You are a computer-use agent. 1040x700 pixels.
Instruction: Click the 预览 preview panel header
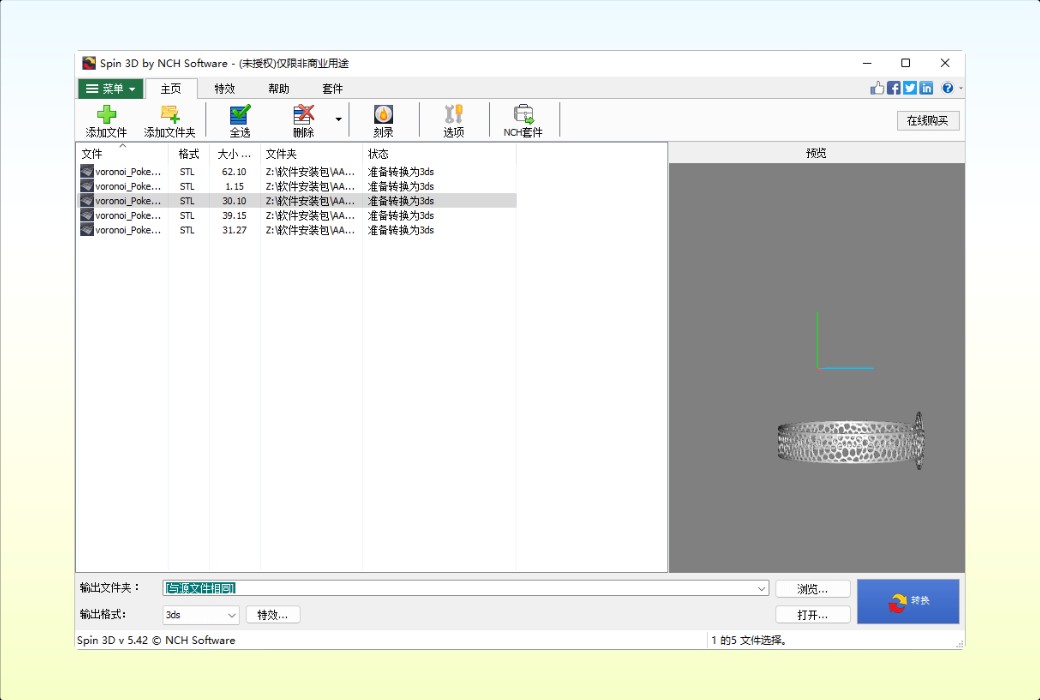pos(816,153)
